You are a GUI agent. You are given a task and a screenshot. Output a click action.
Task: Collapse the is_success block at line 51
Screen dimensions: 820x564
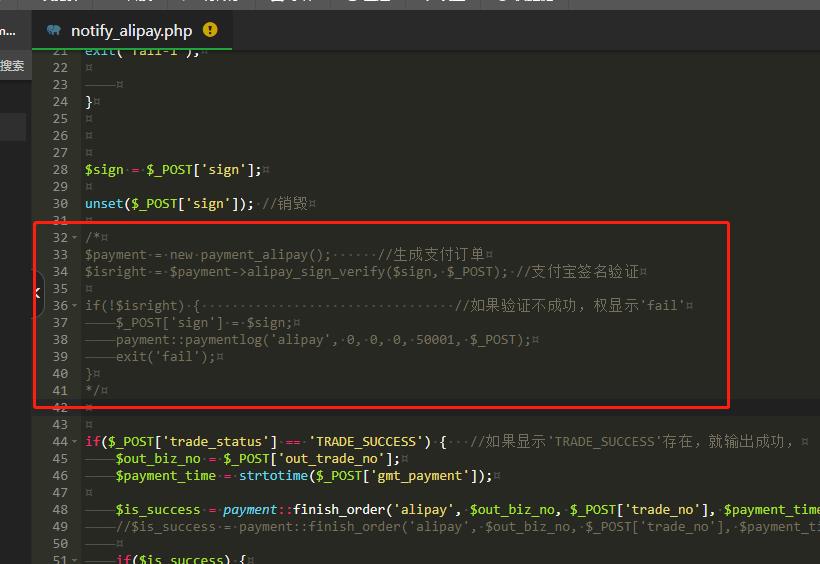(75, 560)
